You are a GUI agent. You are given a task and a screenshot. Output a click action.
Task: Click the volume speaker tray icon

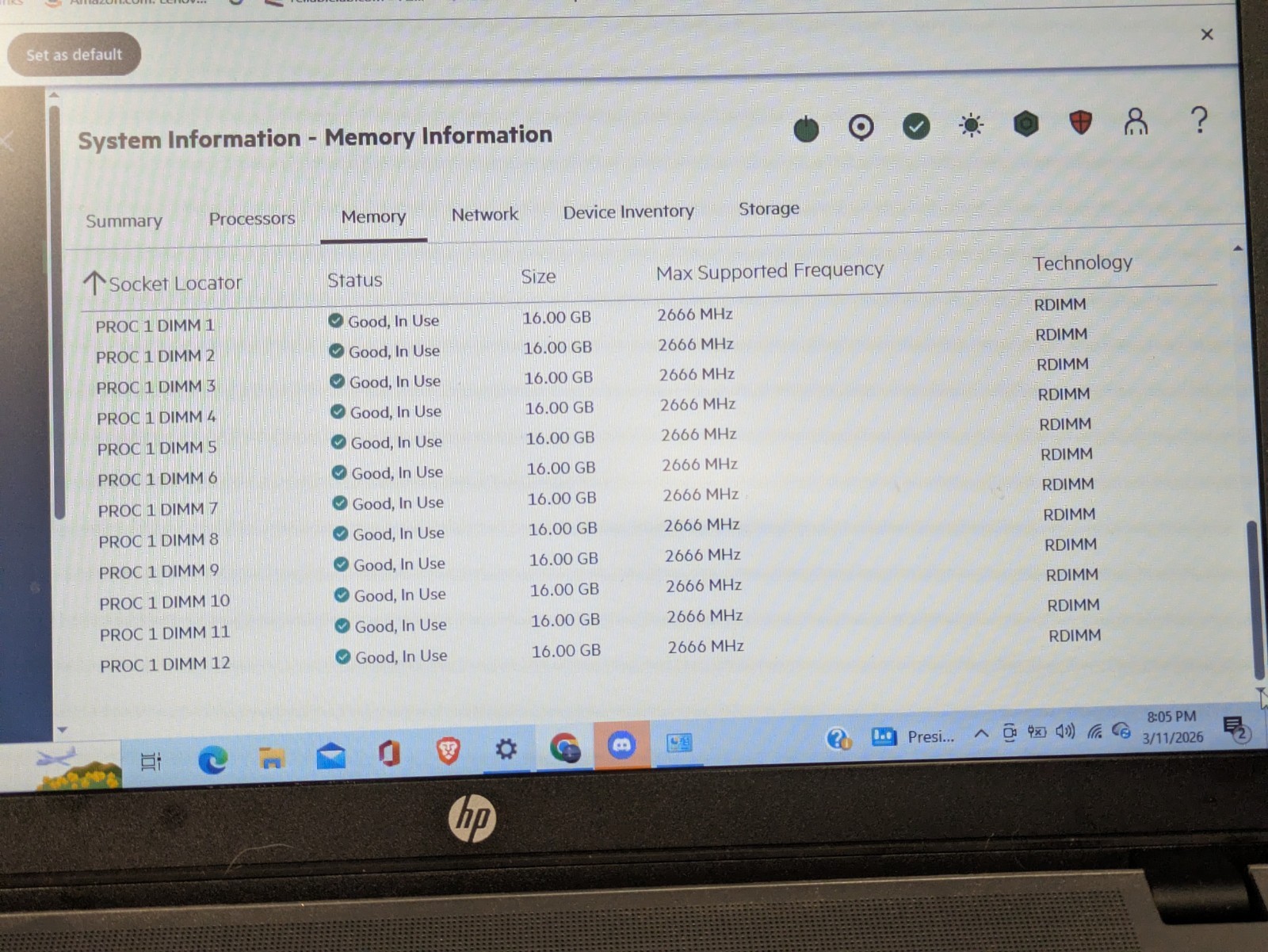point(1065,732)
